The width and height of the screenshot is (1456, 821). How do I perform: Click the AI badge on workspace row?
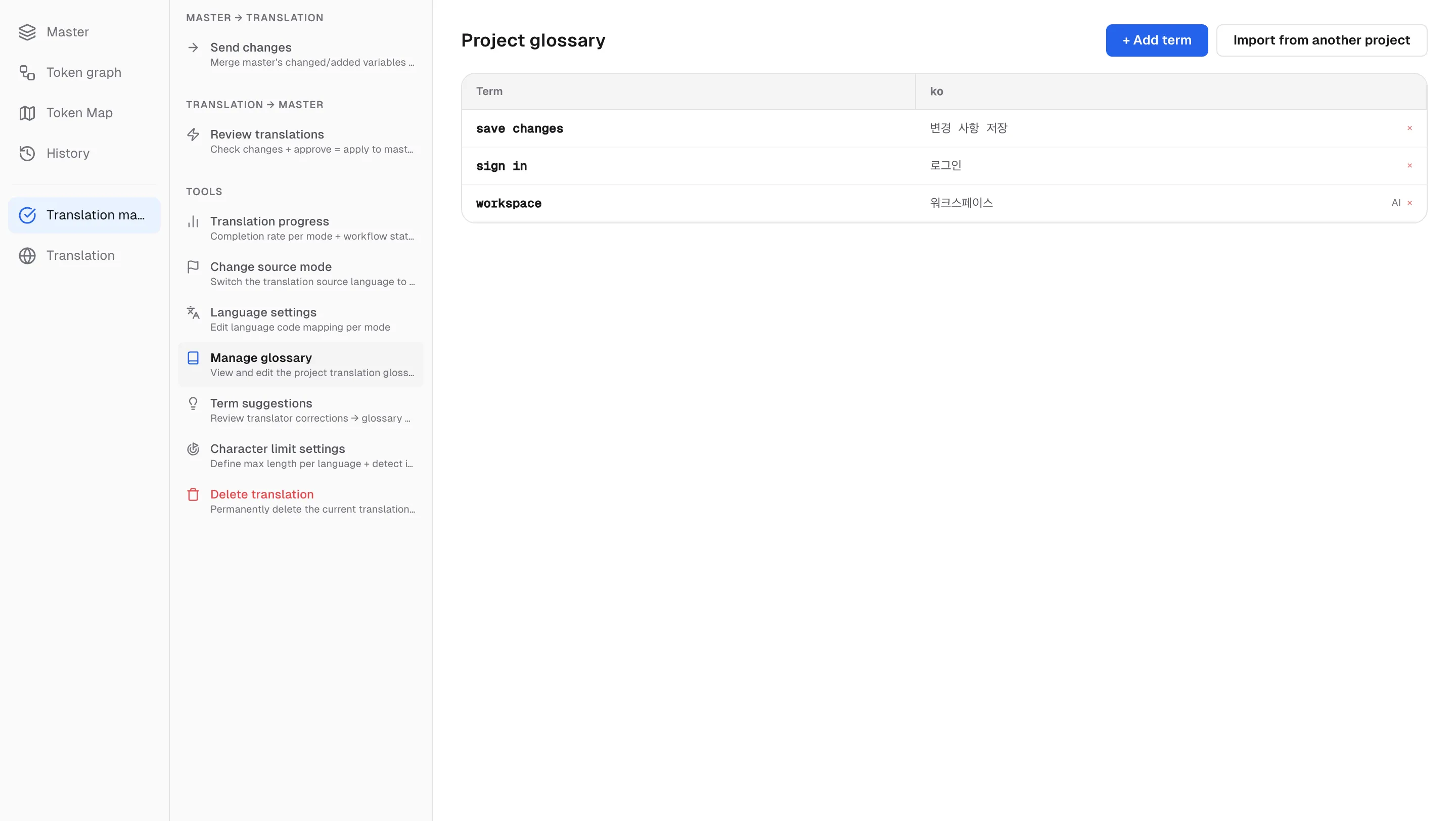pyautogui.click(x=1396, y=203)
